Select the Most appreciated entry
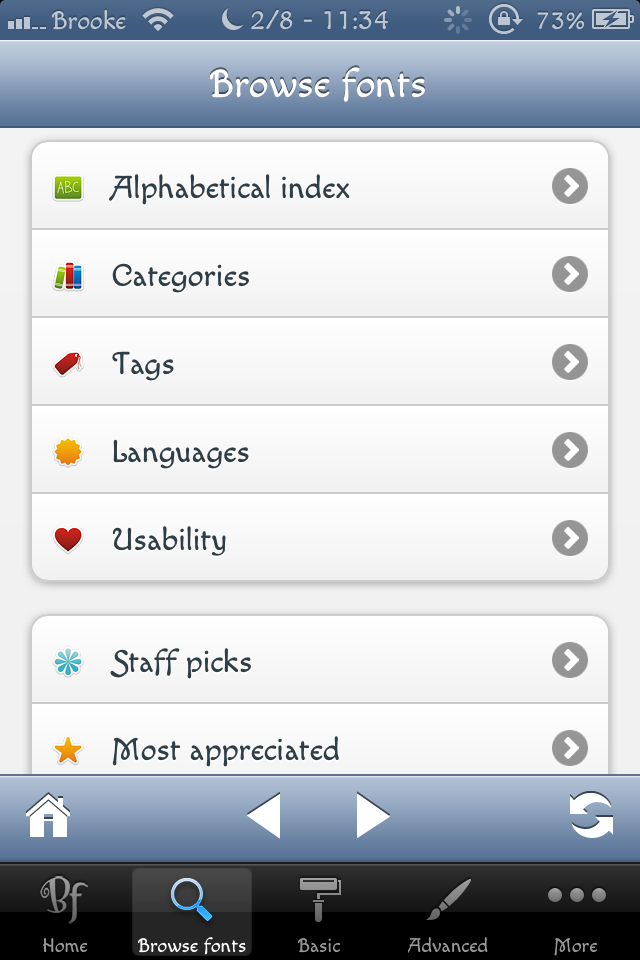 (300, 750)
